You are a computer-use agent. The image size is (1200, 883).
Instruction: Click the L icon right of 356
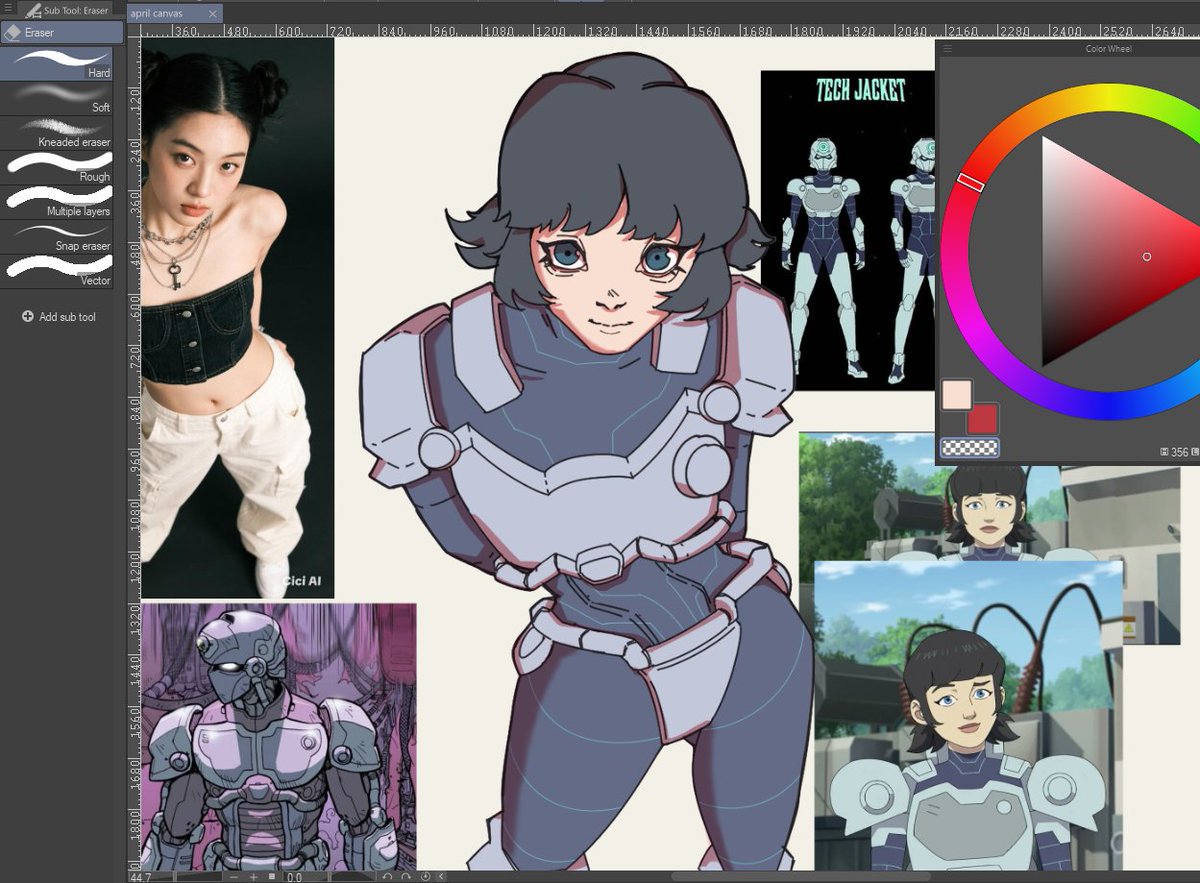click(x=1195, y=452)
